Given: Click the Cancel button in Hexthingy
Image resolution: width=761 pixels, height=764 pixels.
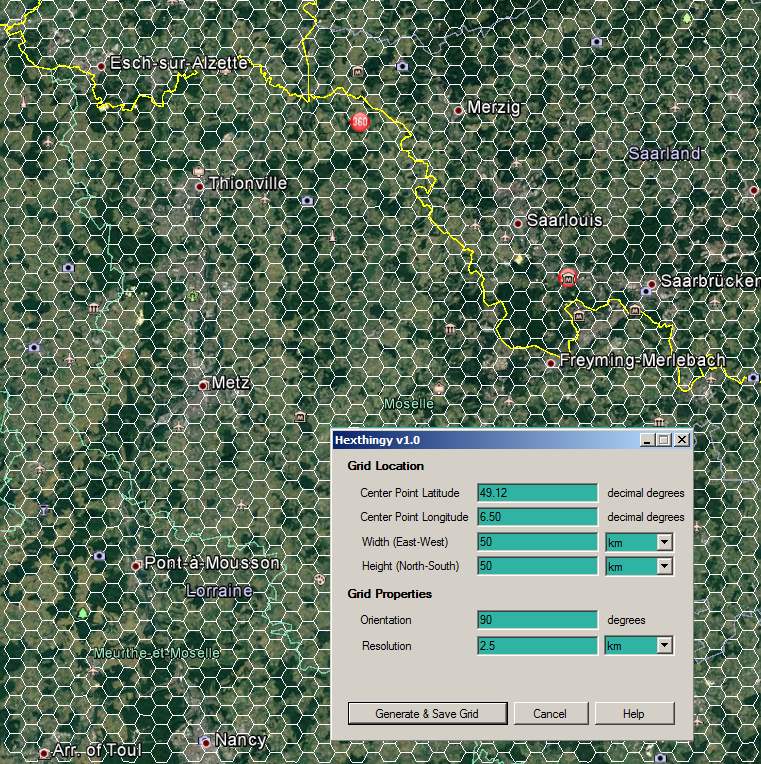Looking at the screenshot, I should coord(551,714).
